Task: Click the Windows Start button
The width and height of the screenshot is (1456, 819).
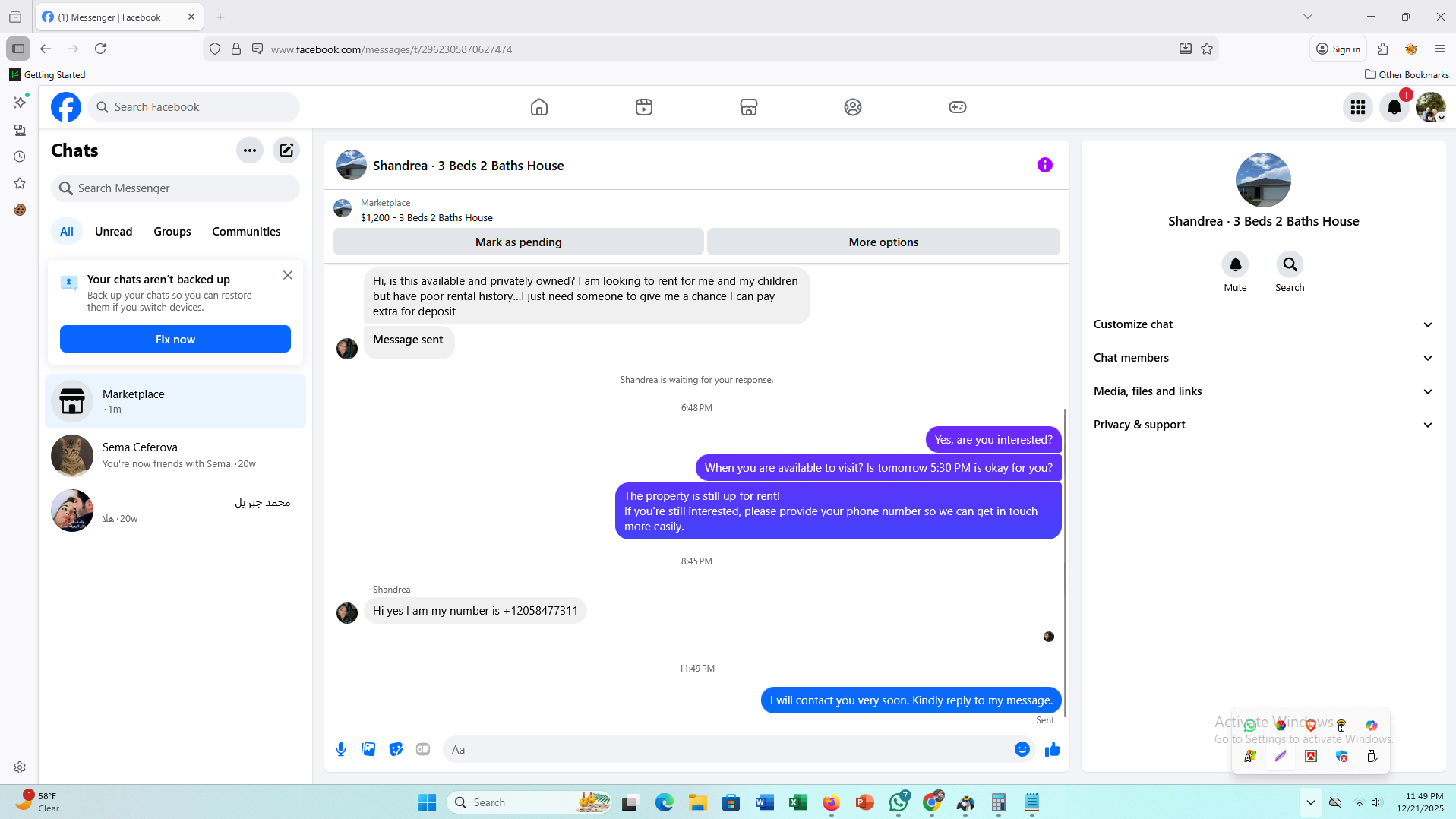Action: pos(428,802)
